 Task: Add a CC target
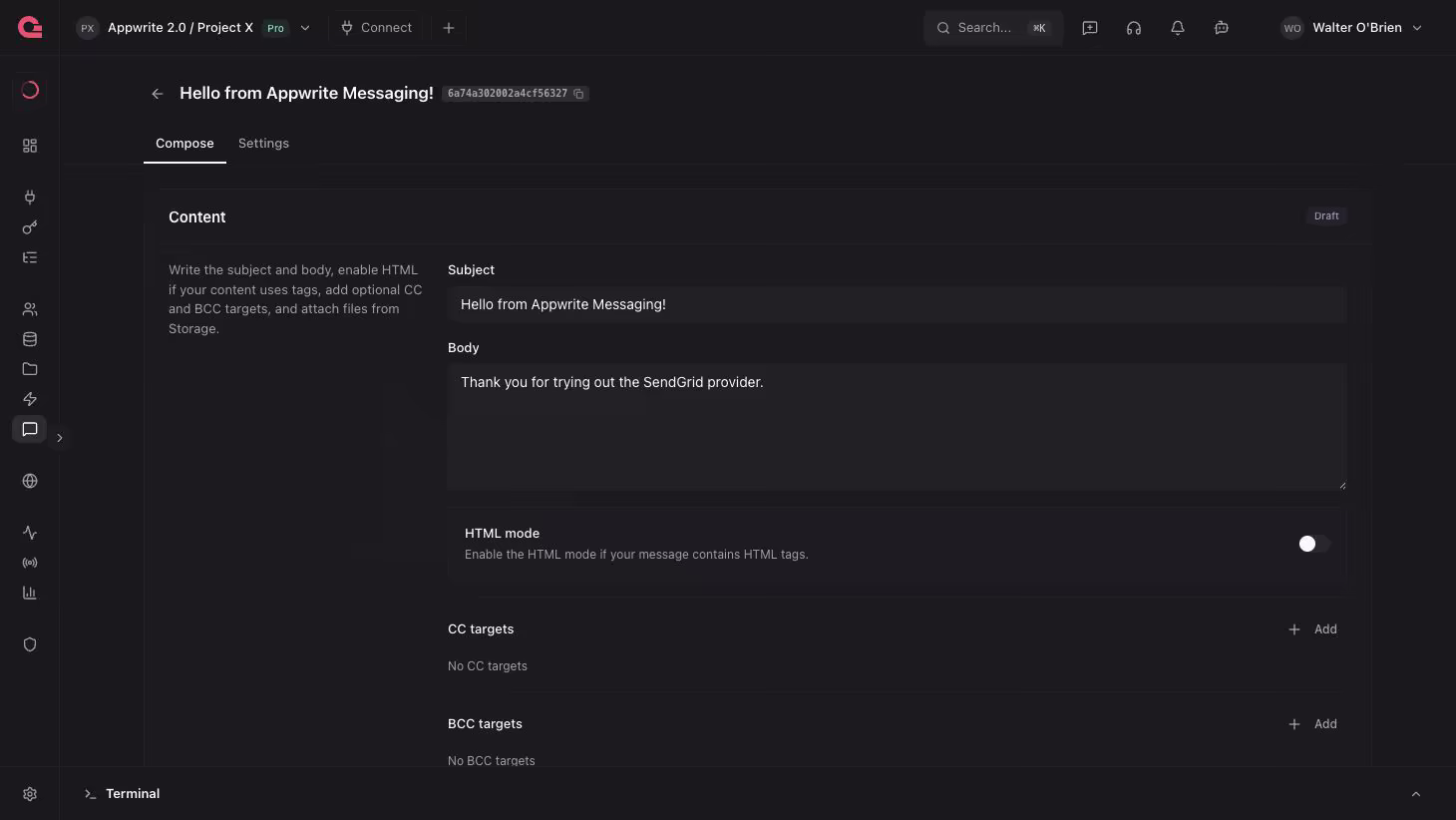(x=1312, y=629)
